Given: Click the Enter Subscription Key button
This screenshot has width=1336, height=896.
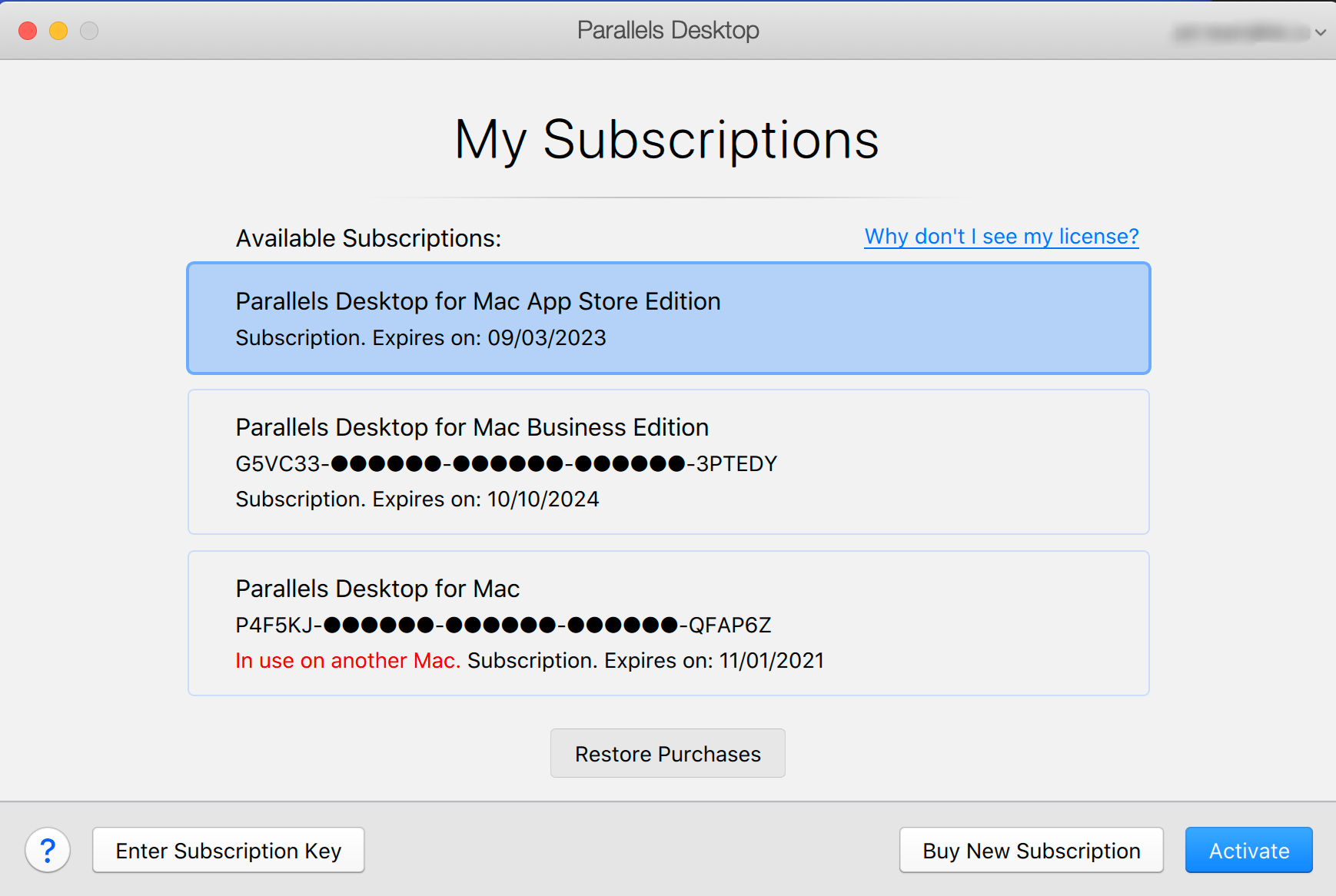Looking at the screenshot, I should [228, 850].
